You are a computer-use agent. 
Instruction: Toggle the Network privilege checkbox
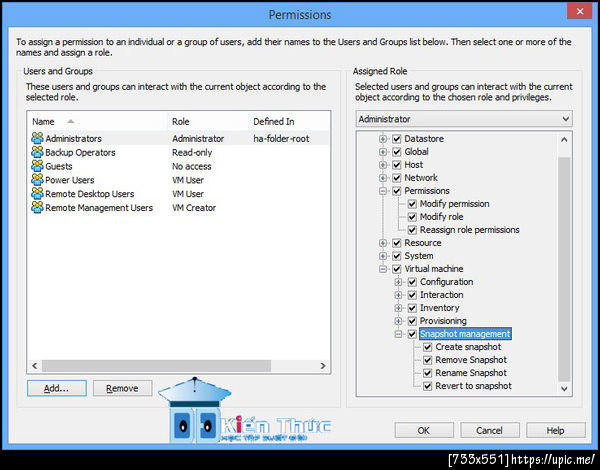click(x=397, y=178)
